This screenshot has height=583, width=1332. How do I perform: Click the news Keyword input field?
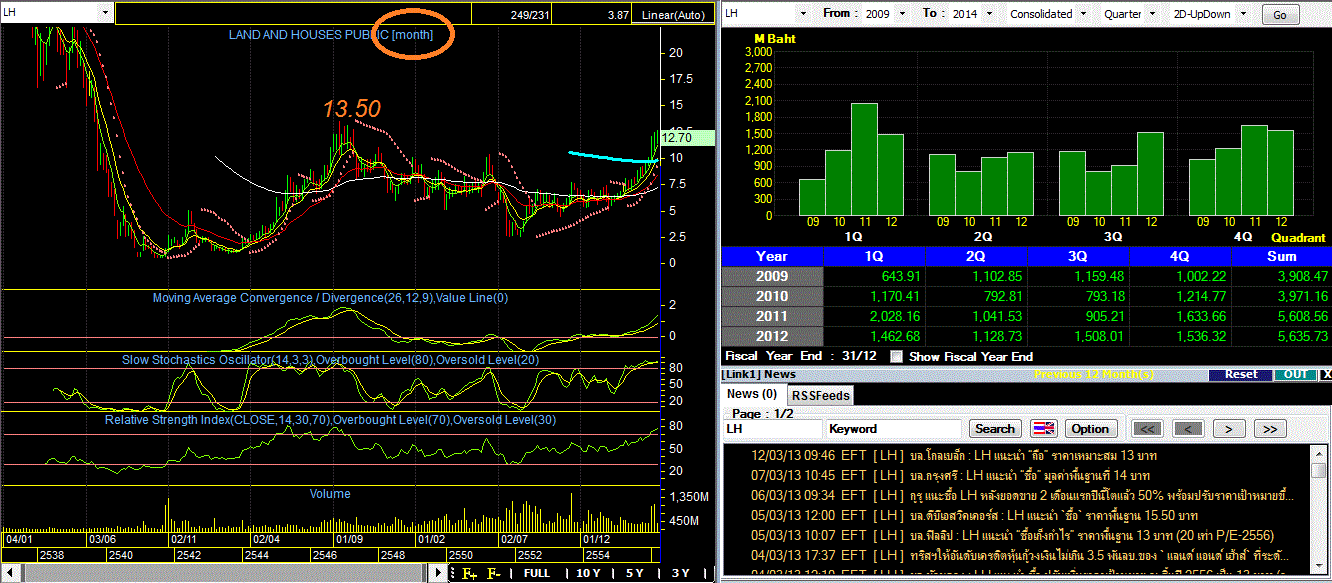896,428
